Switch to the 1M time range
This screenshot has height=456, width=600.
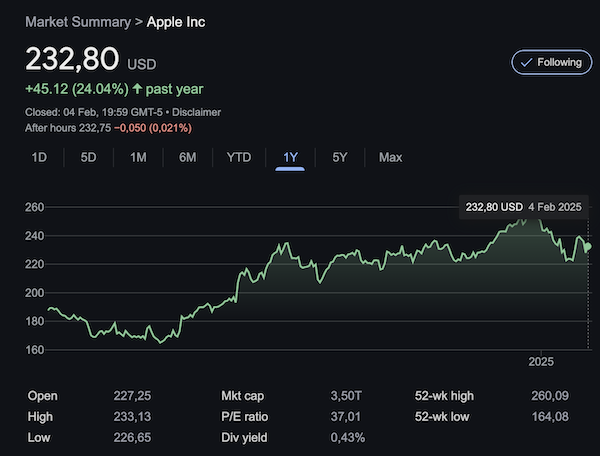click(x=138, y=157)
